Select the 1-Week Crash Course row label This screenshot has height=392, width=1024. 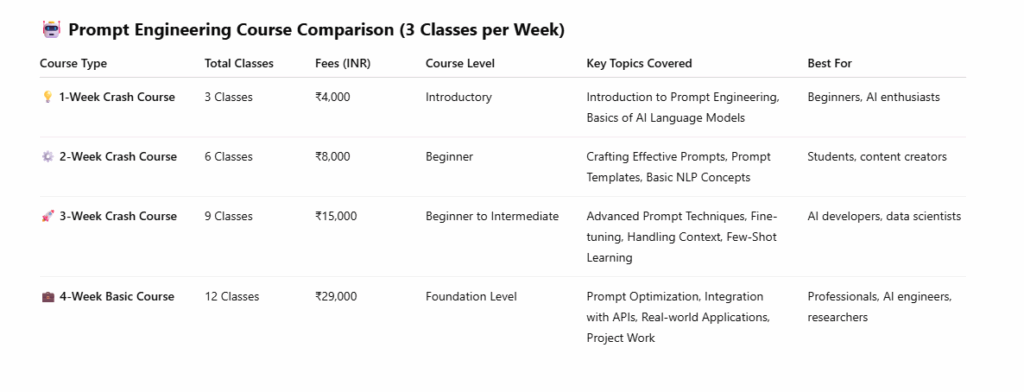pyautogui.click(x=117, y=97)
